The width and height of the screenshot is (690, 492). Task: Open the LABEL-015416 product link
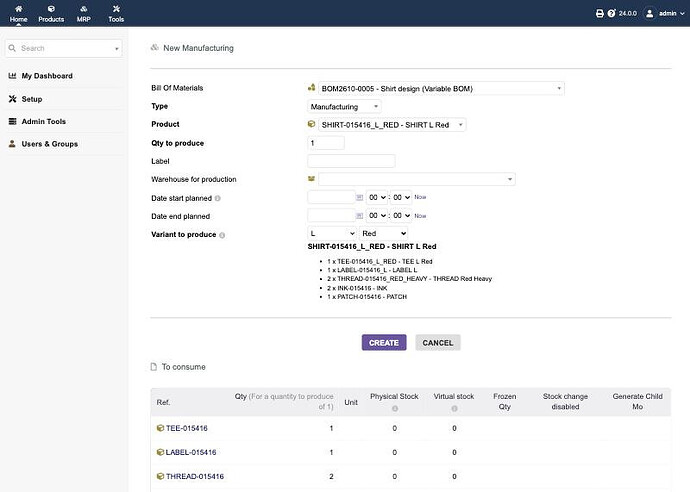191,452
